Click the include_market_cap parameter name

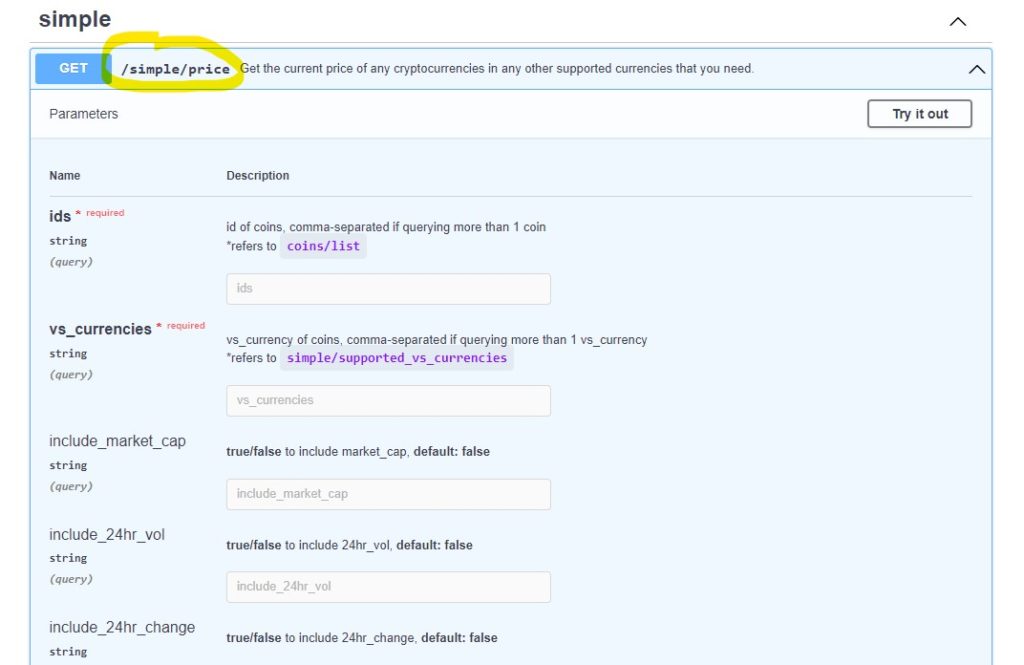tap(117, 441)
